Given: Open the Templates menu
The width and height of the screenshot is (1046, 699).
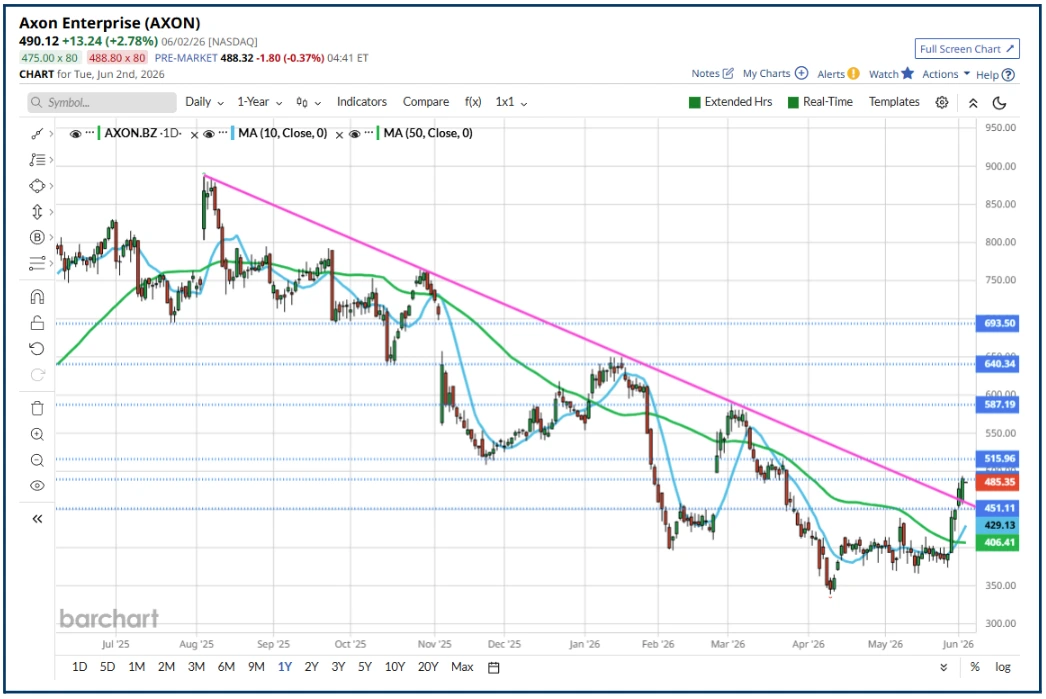Looking at the screenshot, I should [x=894, y=102].
